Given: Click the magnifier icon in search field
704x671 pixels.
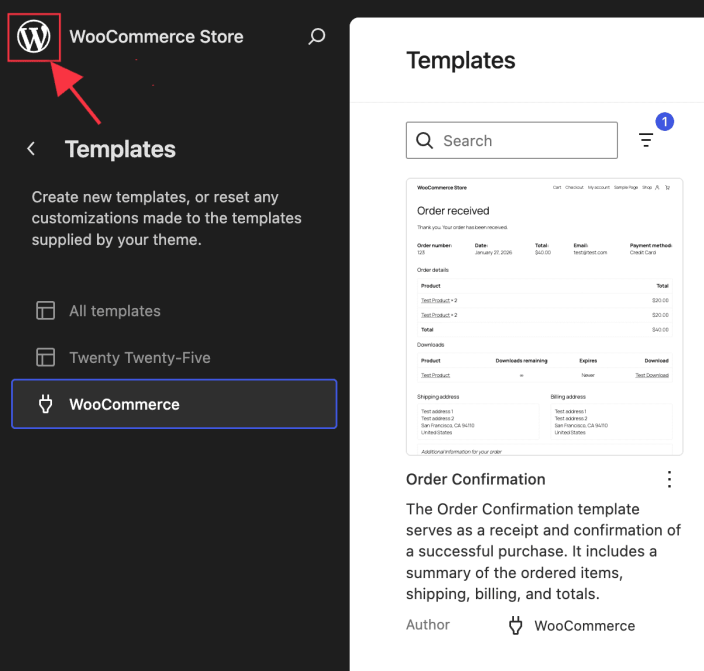Looking at the screenshot, I should tap(424, 141).
